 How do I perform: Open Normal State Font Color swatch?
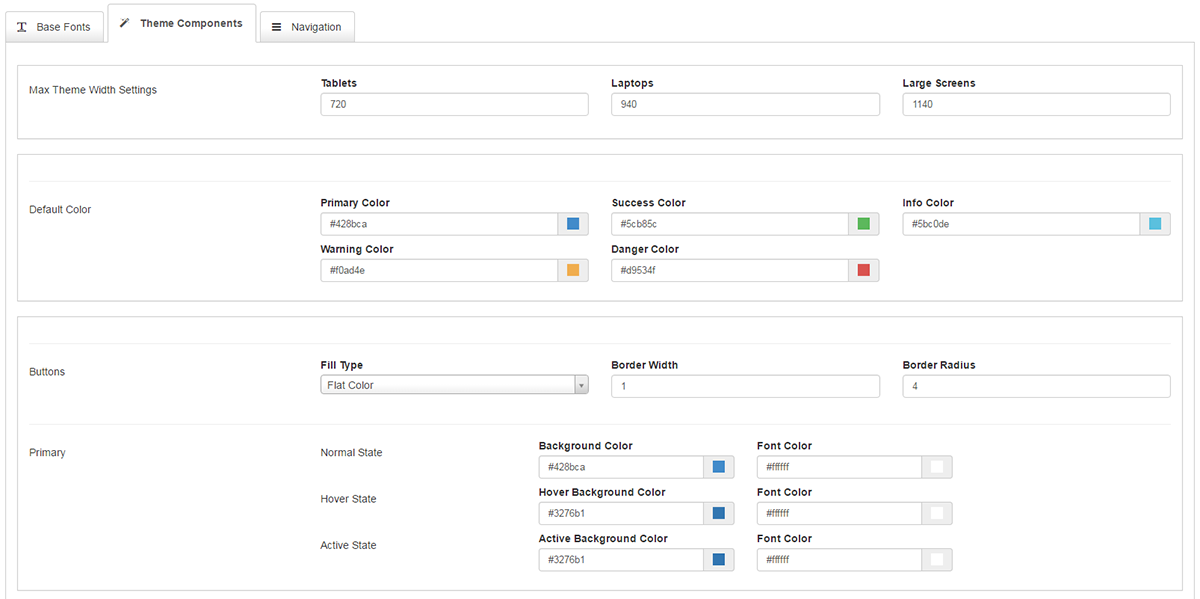[937, 467]
